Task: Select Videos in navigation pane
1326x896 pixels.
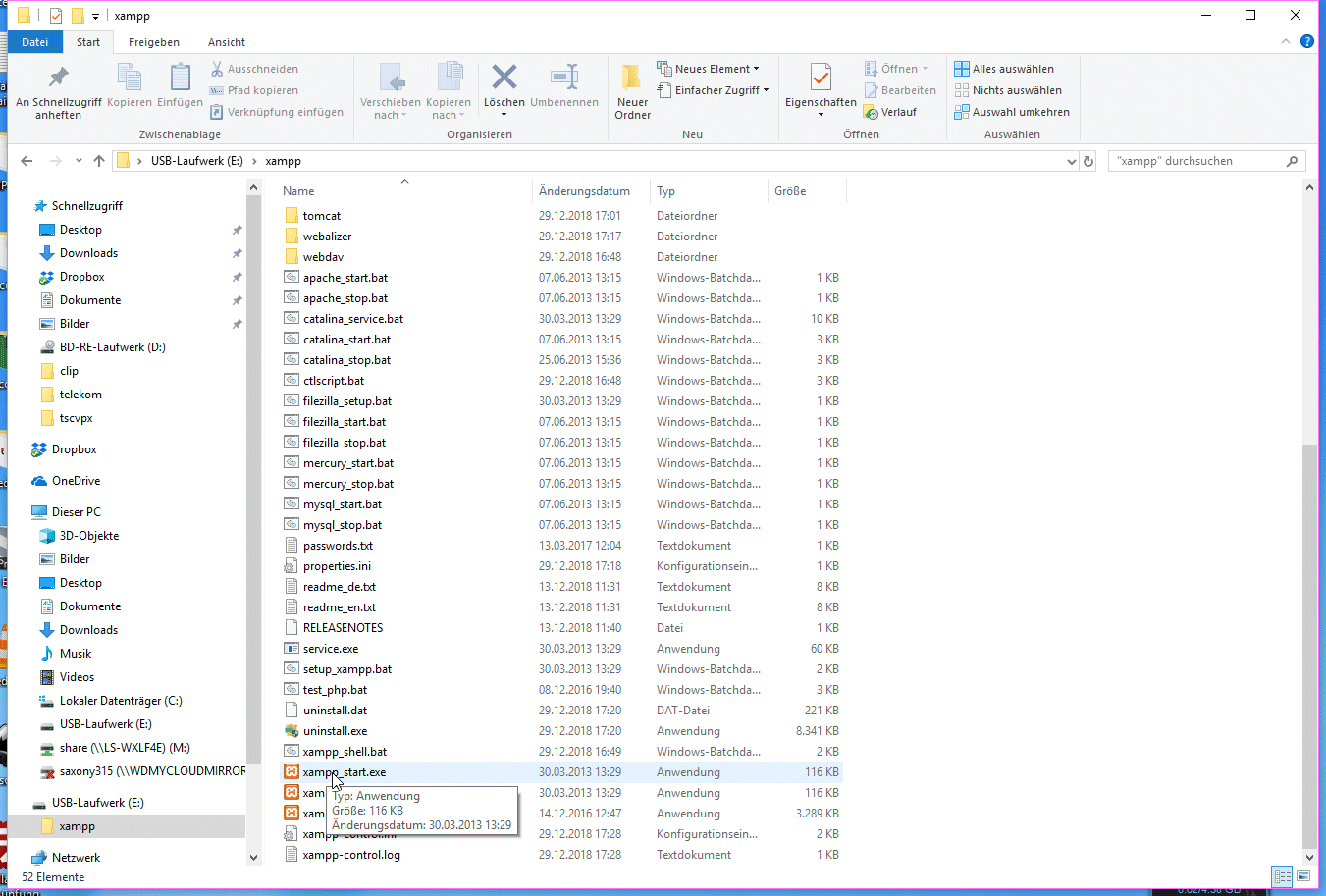Action: point(77,677)
